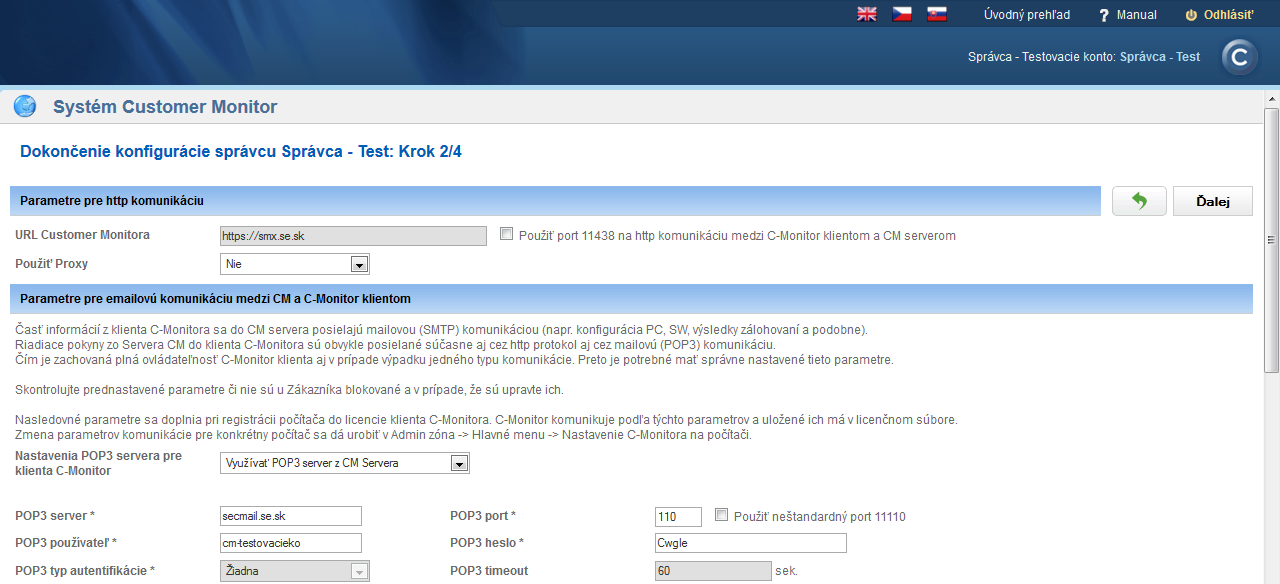Switch language to Czech flag
Viewport: 1280px width, 584px height.
pos(902,14)
